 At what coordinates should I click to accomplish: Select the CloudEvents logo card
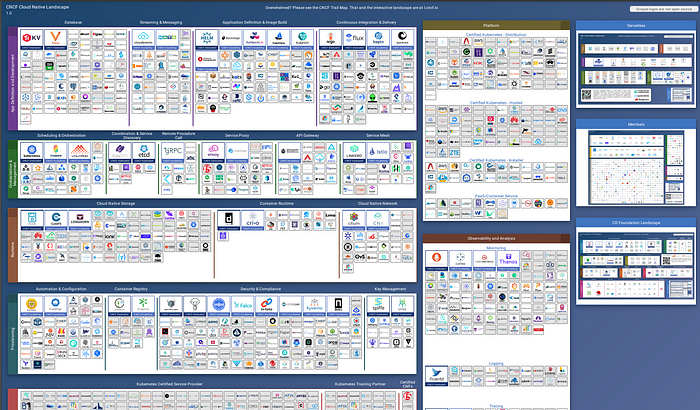[143, 39]
